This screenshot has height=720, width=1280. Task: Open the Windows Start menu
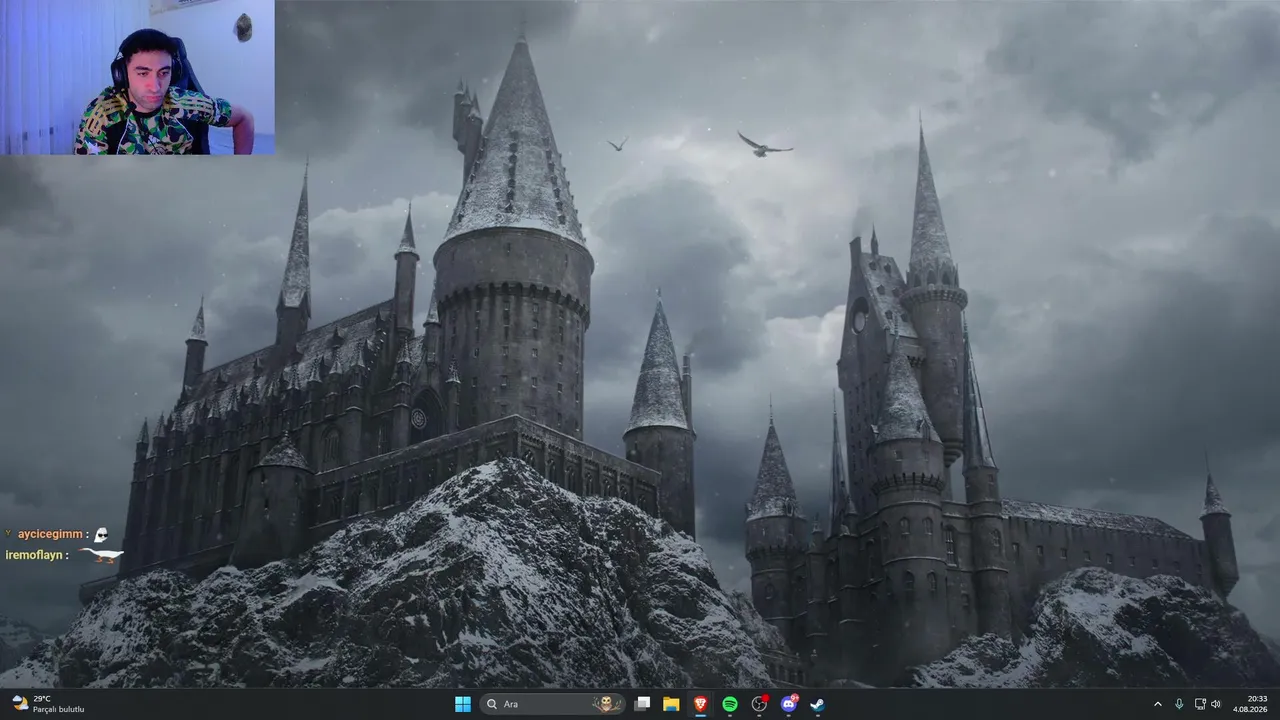point(463,704)
